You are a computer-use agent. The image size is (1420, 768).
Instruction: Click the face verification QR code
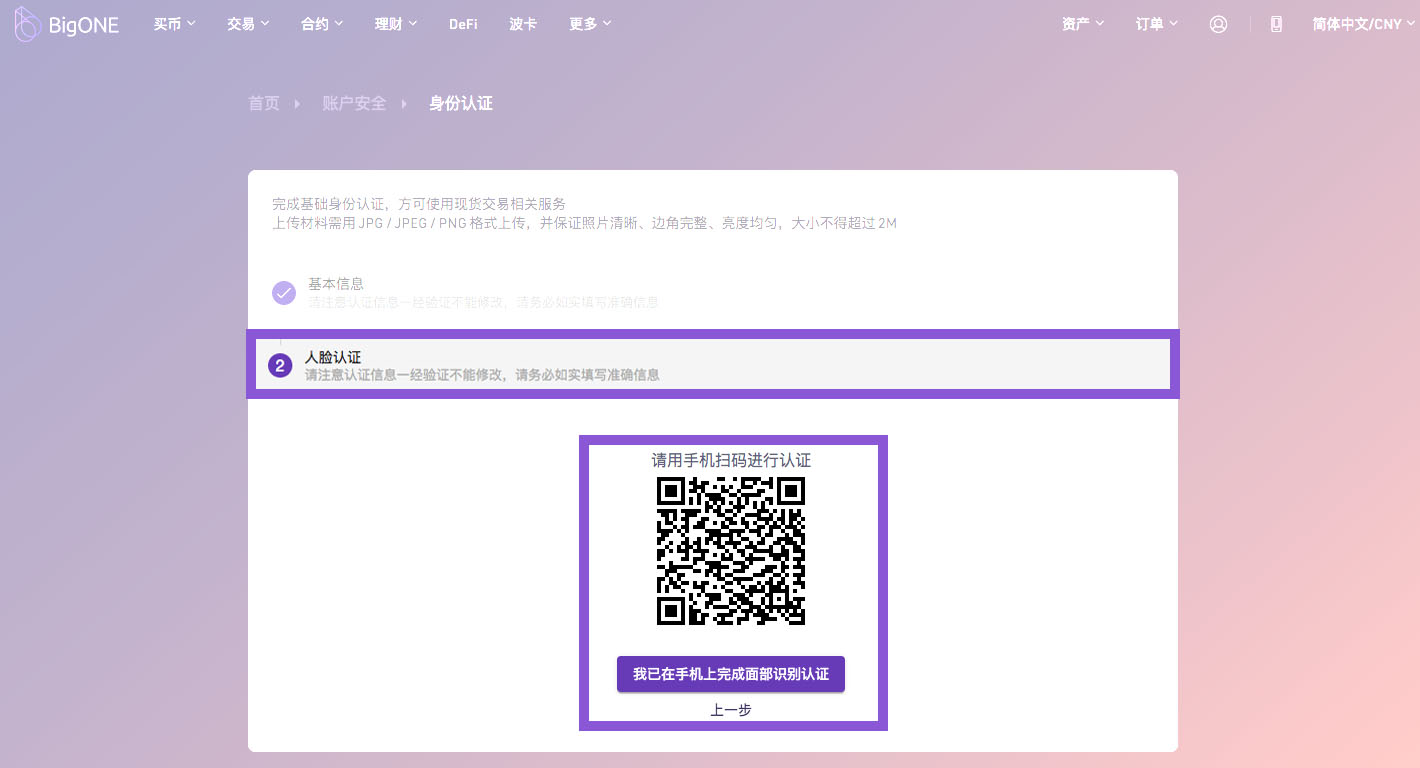pyautogui.click(x=731, y=551)
